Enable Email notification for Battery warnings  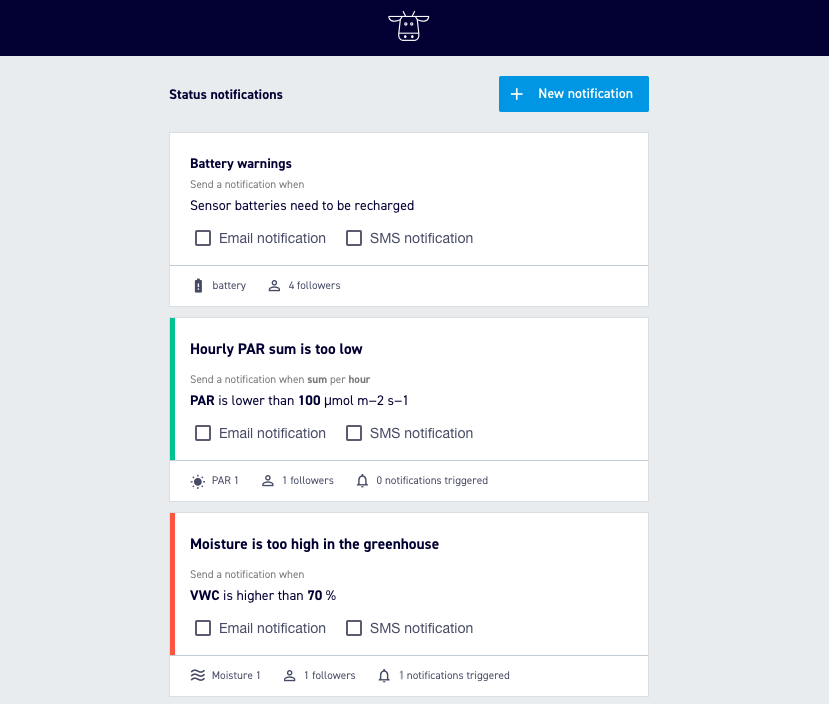[x=203, y=238]
